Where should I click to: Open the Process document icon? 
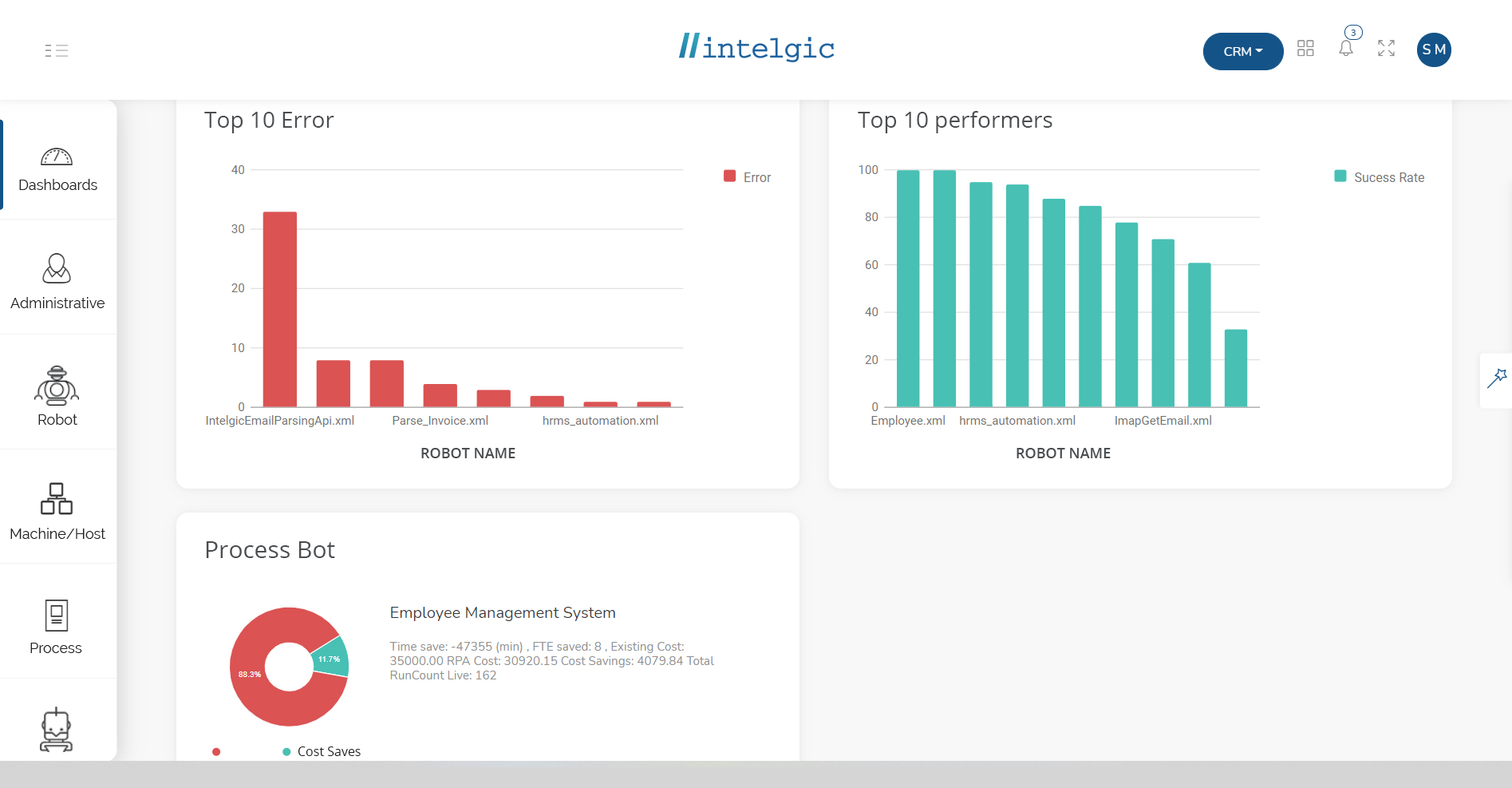tap(57, 616)
